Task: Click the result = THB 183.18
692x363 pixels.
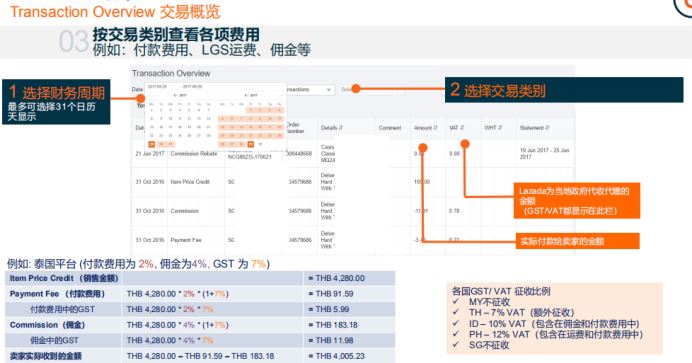Action: click(333, 325)
